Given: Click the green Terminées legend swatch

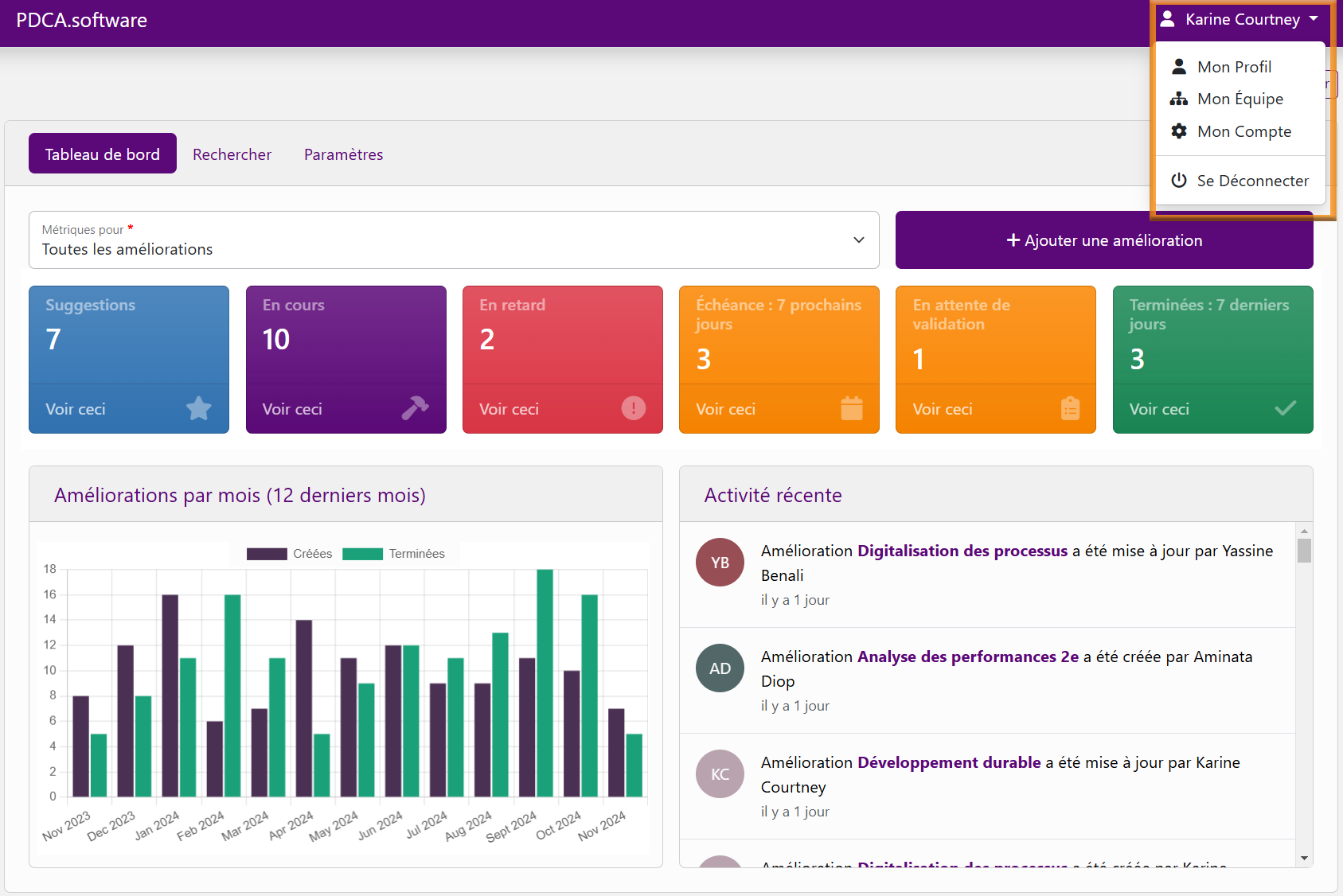Looking at the screenshot, I should (362, 554).
